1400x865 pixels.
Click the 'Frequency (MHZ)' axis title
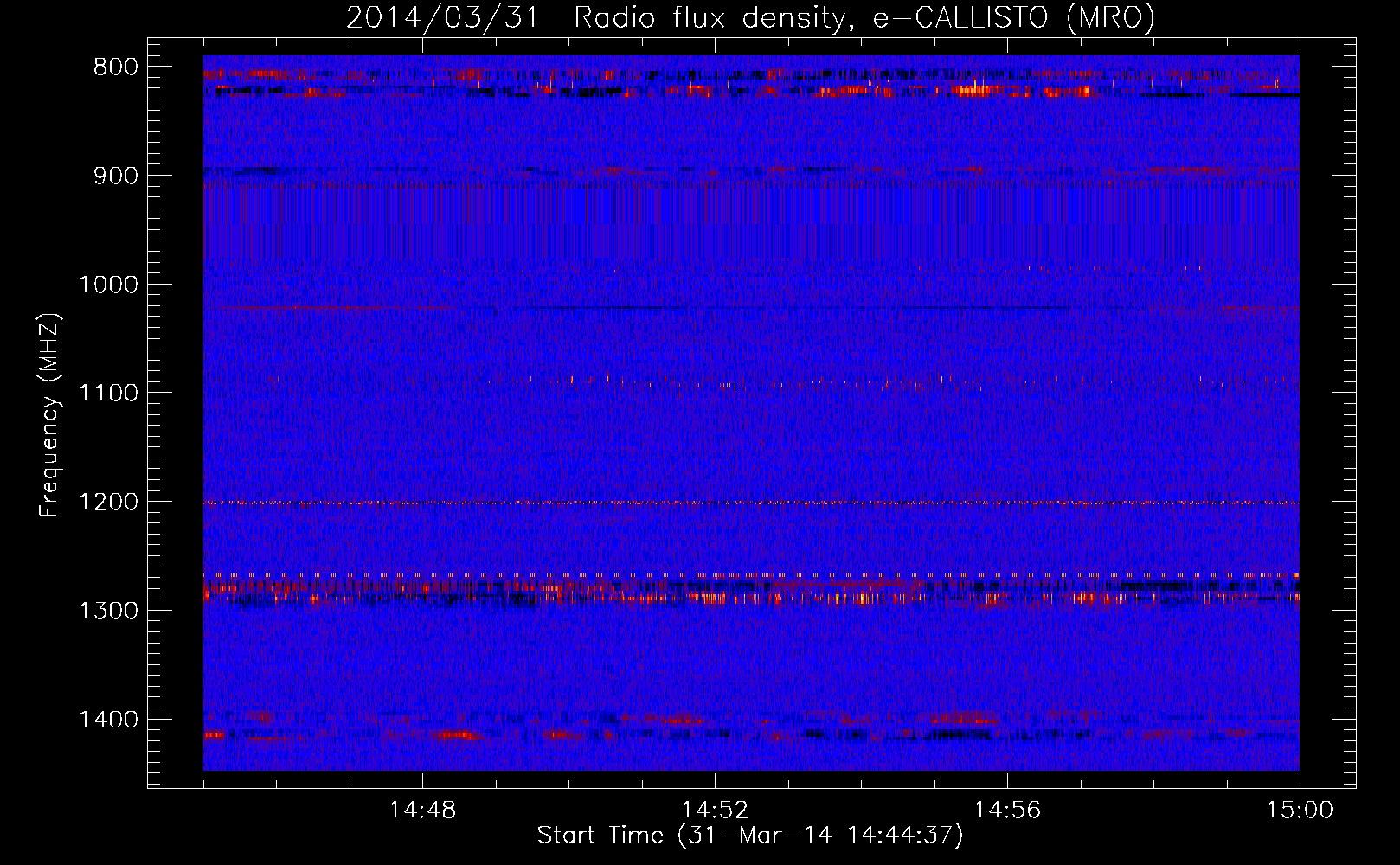pyautogui.click(x=49, y=415)
